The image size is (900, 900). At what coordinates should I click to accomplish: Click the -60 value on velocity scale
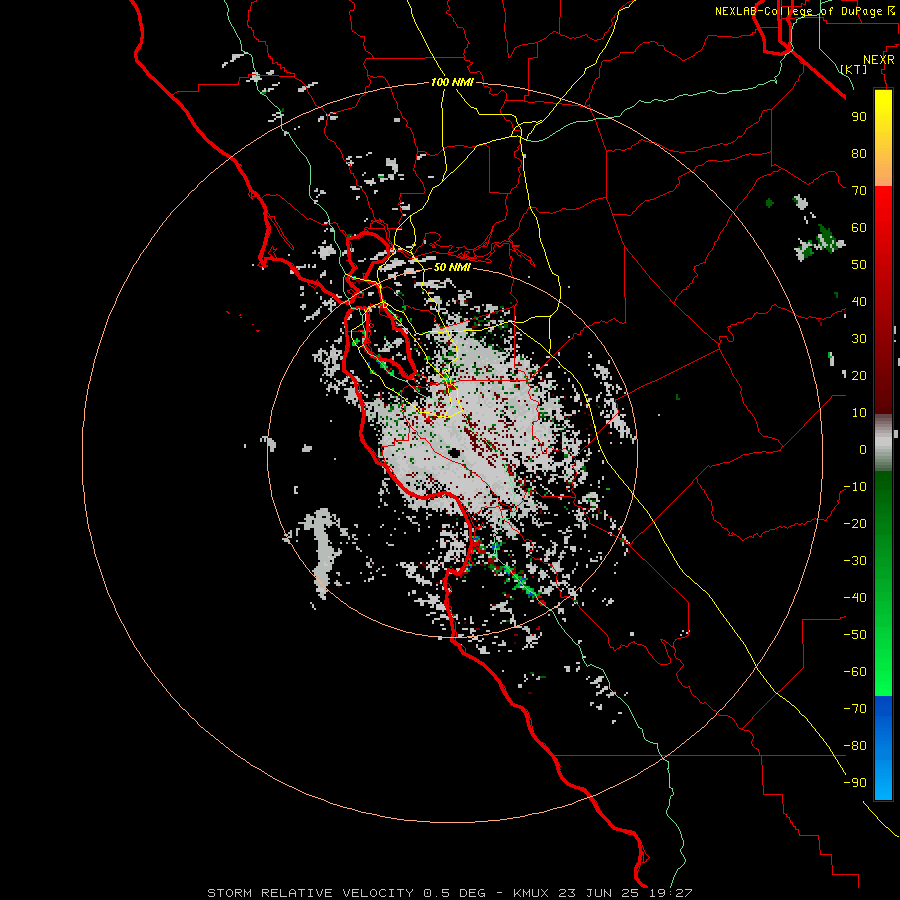click(855, 672)
